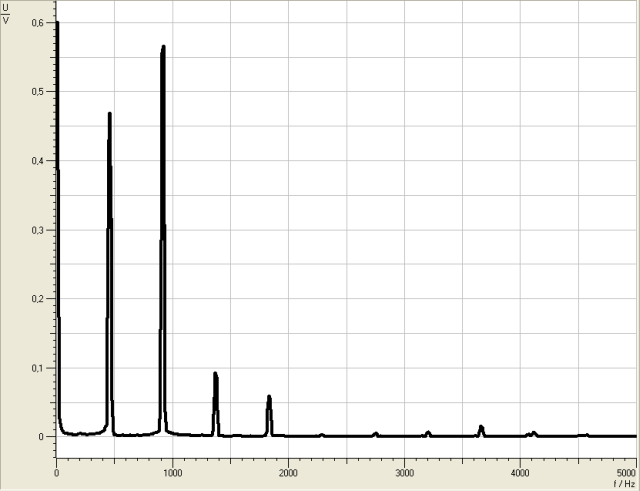Click the 0.6 y-axis tick label
Viewport: 640px width, 491px height.
point(39,23)
